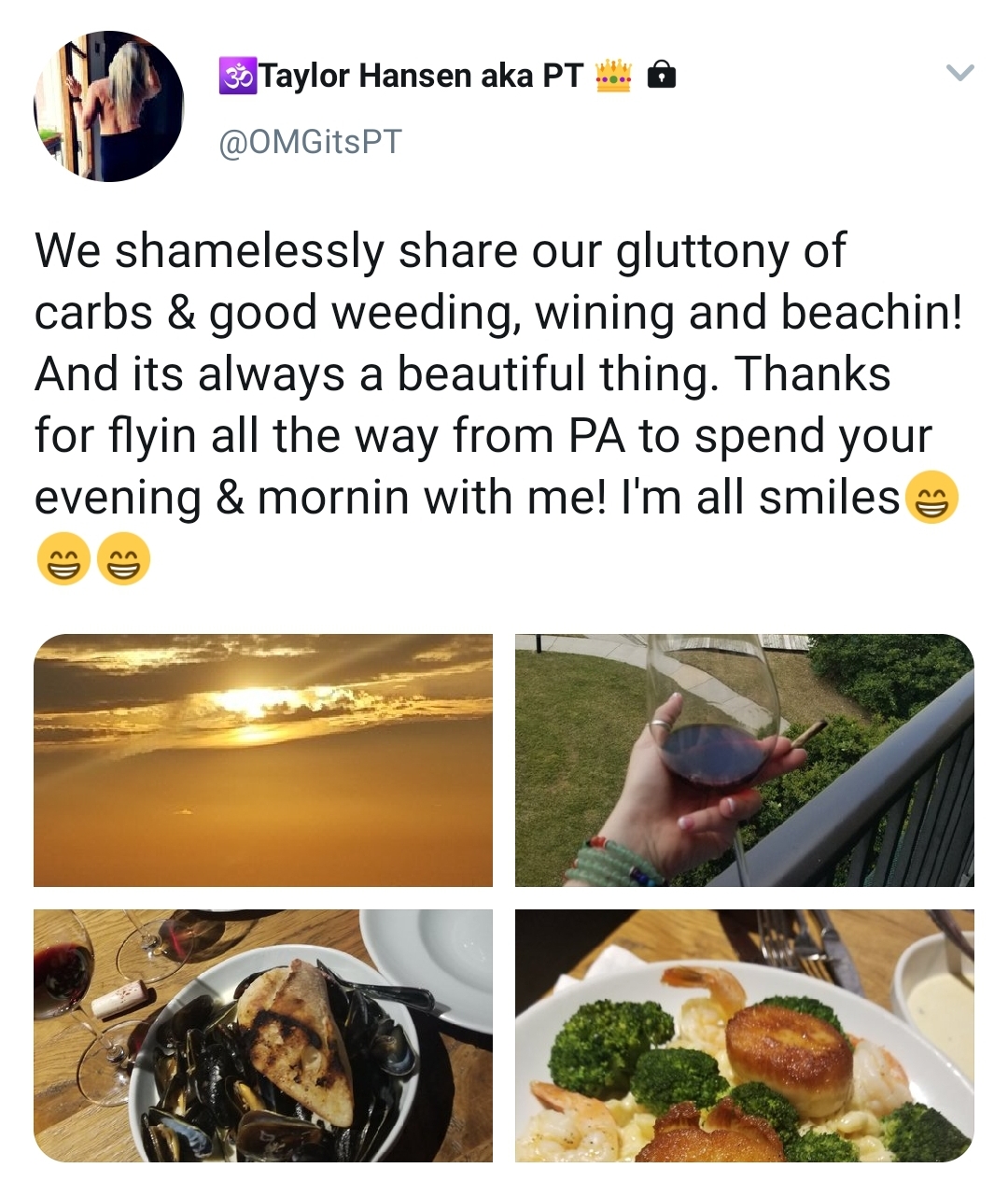Open the mussels and bread photo
This screenshot has height=1196, width=1008.
(263, 1035)
